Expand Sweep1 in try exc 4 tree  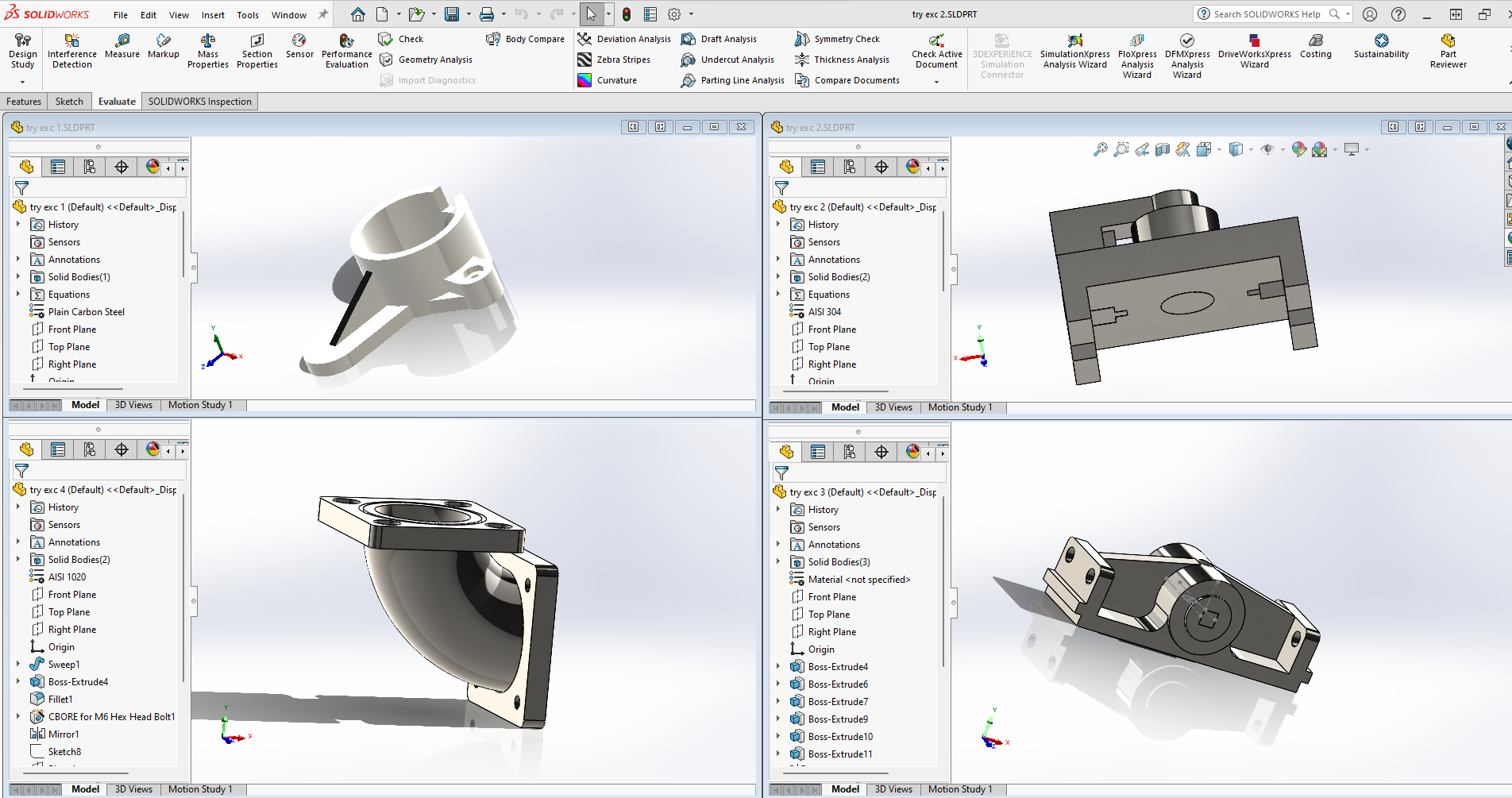(18, 665)
